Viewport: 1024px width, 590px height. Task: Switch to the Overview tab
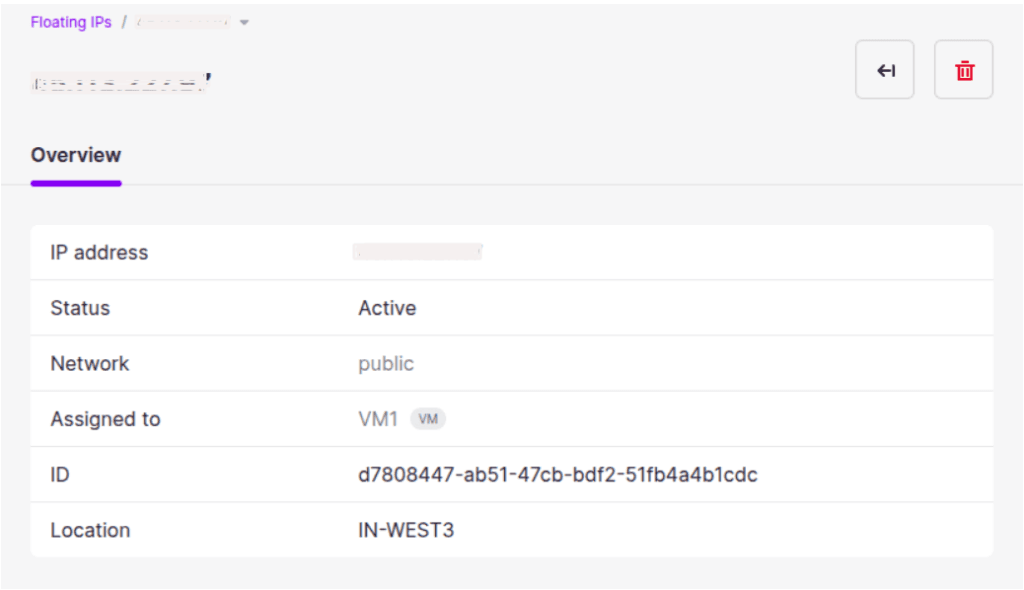[x=76, y=156]
